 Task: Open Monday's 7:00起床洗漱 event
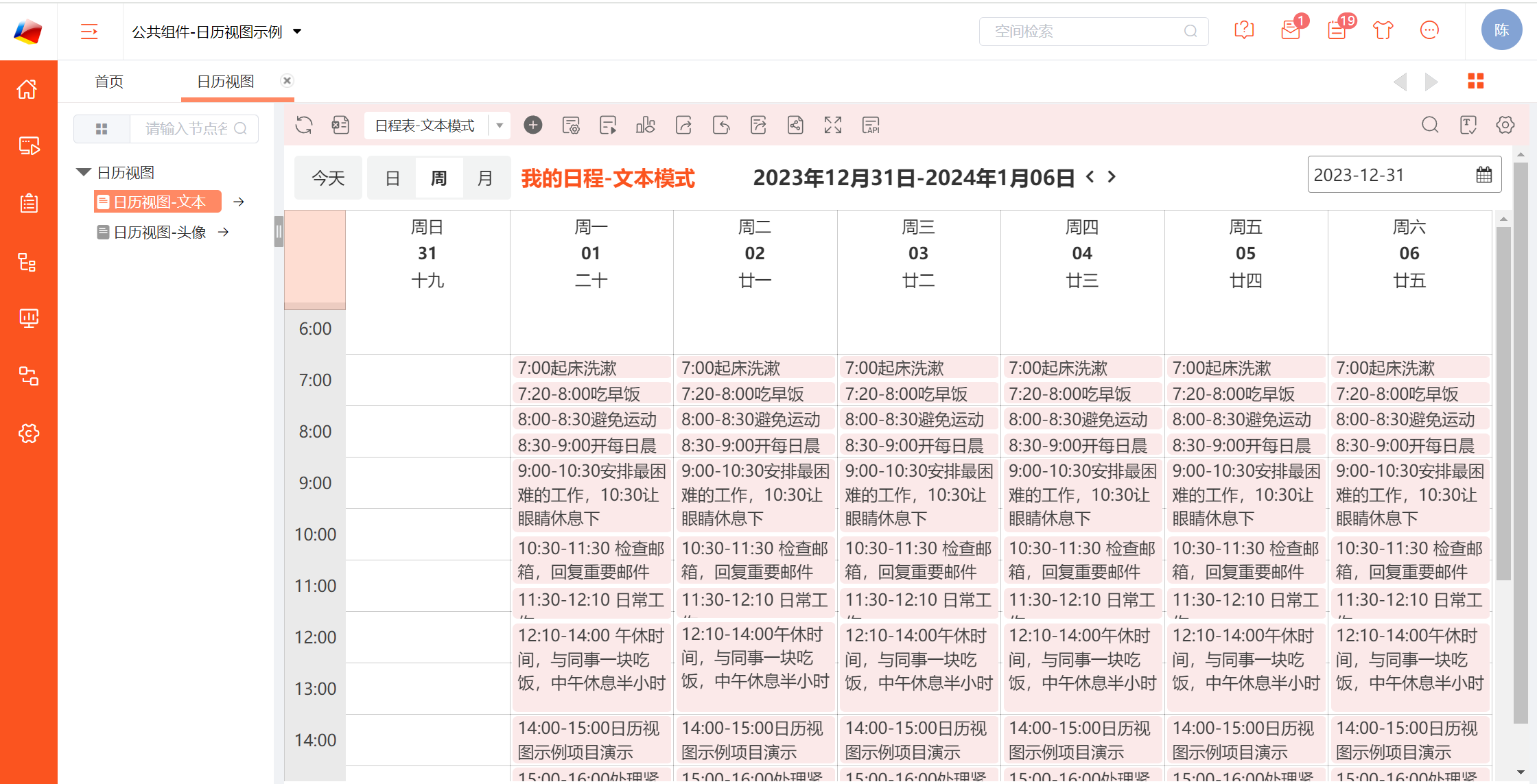tap(591, 368)
